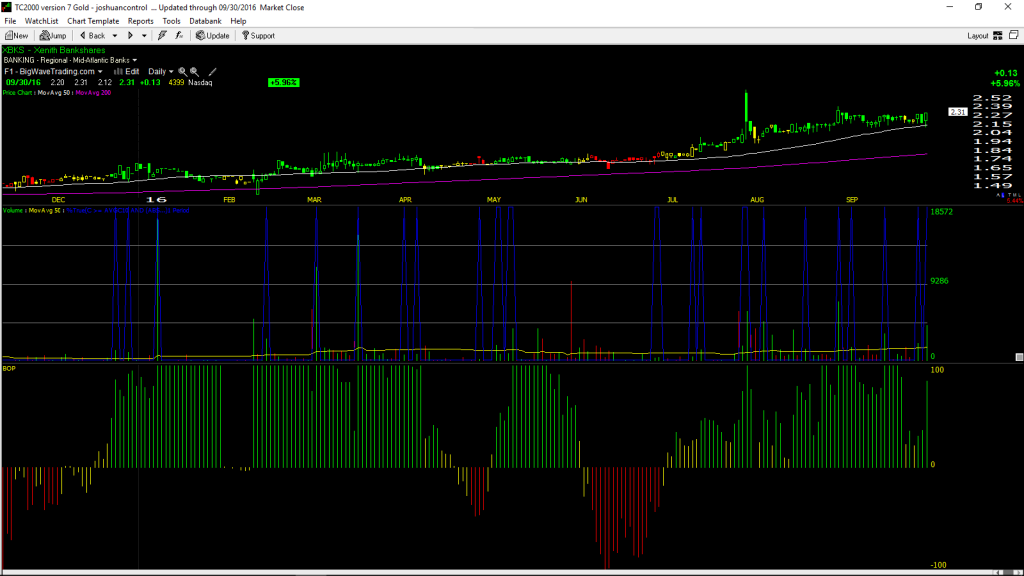Open the Back history dropdown arrow
The height and width of the screenshot is (576, 1024).
(x=115, y=36)
